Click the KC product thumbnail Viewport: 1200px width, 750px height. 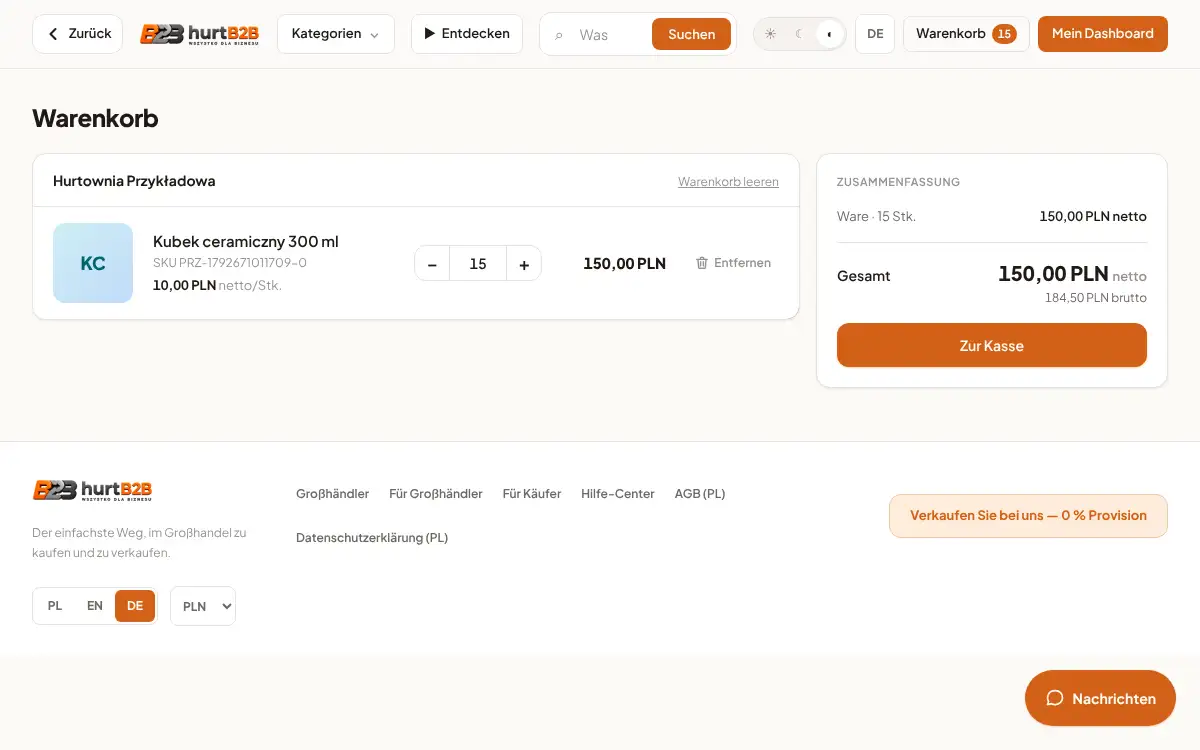(93, 263)
